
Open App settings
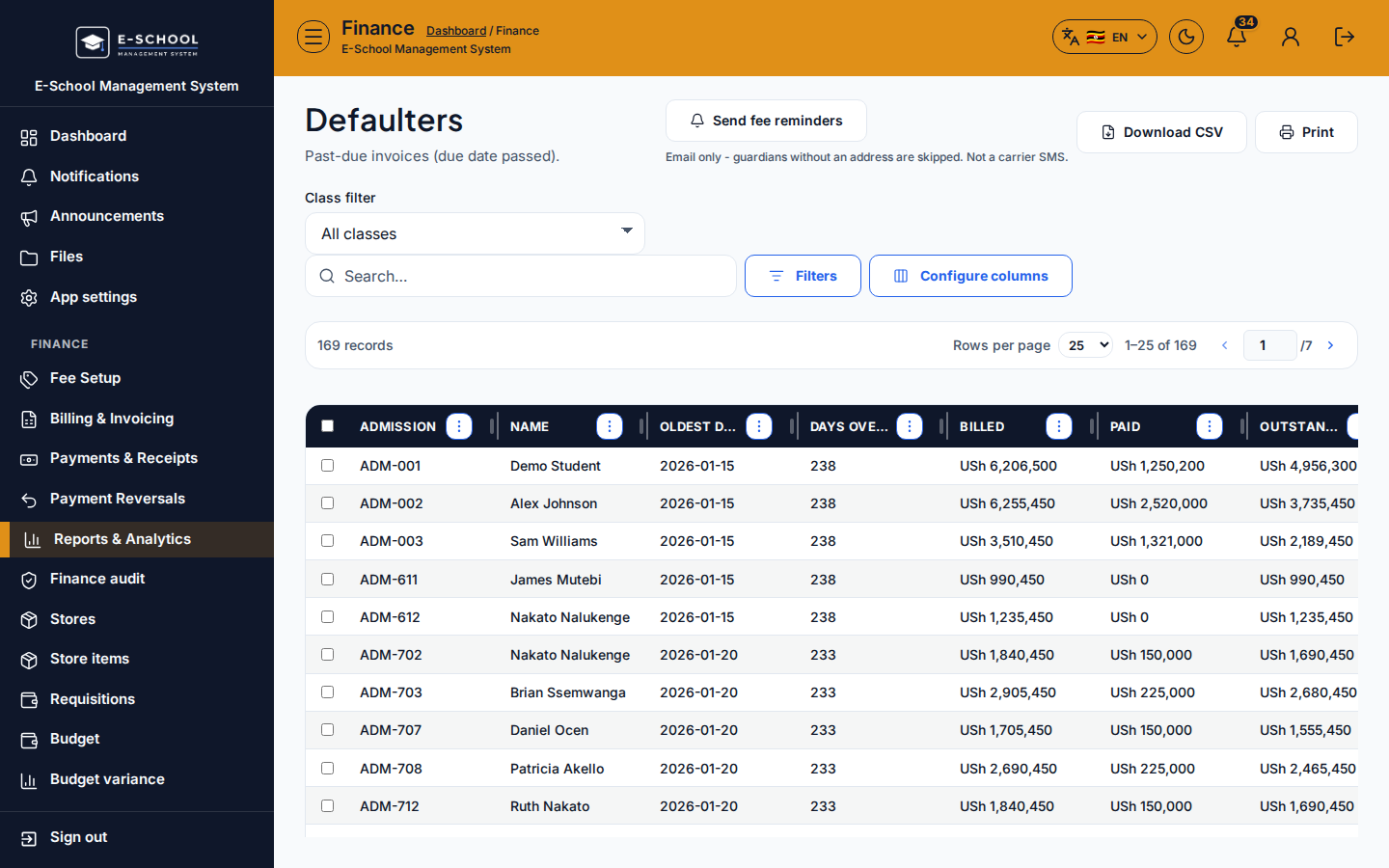coord(137,297)
